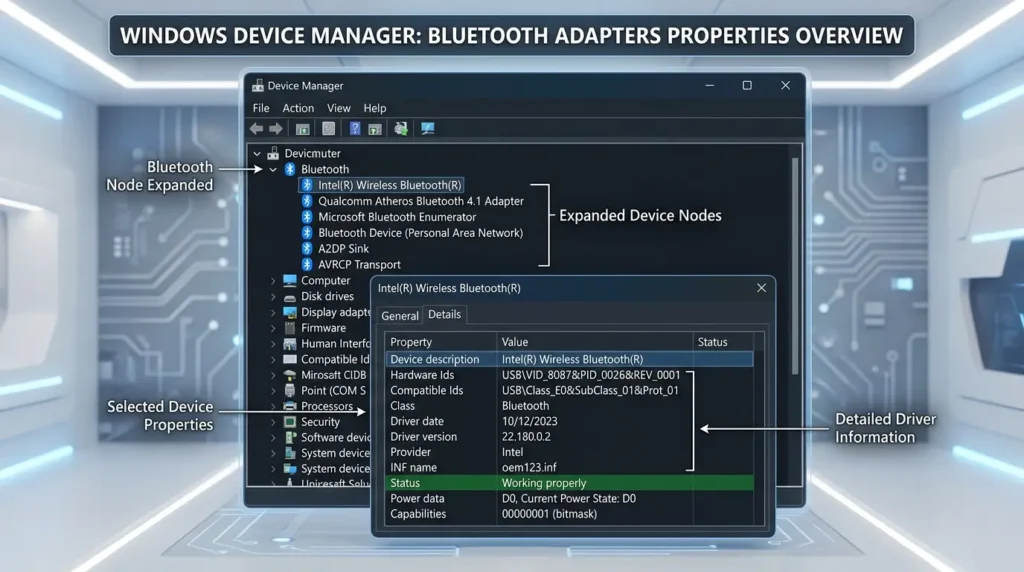
Task: Click the Device Manager title bar icon
Action: tap(258, 86)
